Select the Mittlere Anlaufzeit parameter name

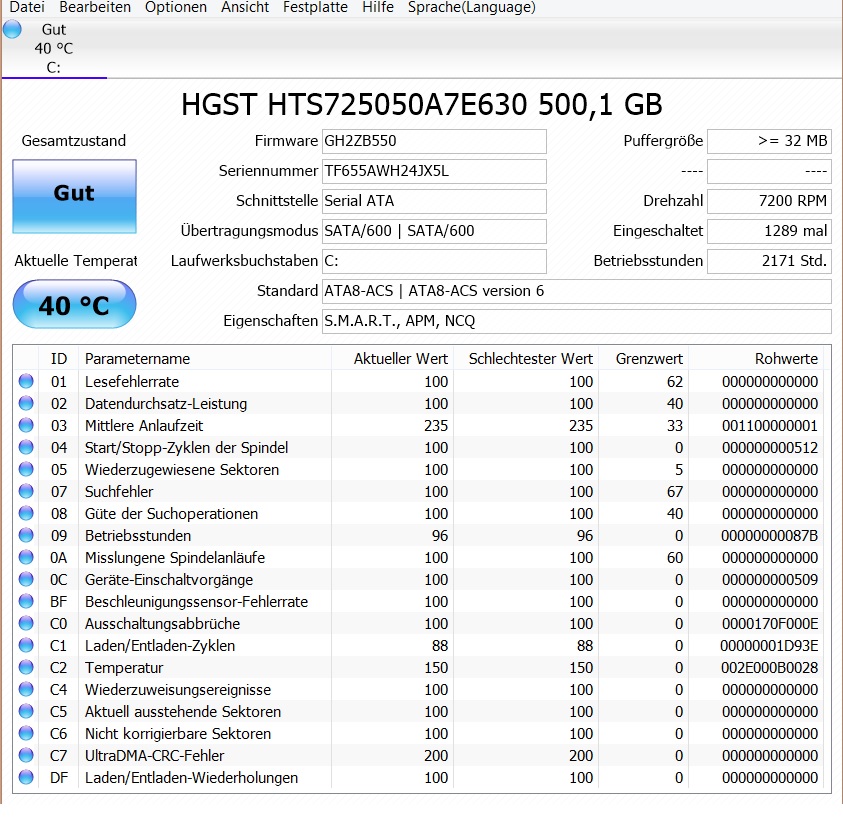point(144,426)
